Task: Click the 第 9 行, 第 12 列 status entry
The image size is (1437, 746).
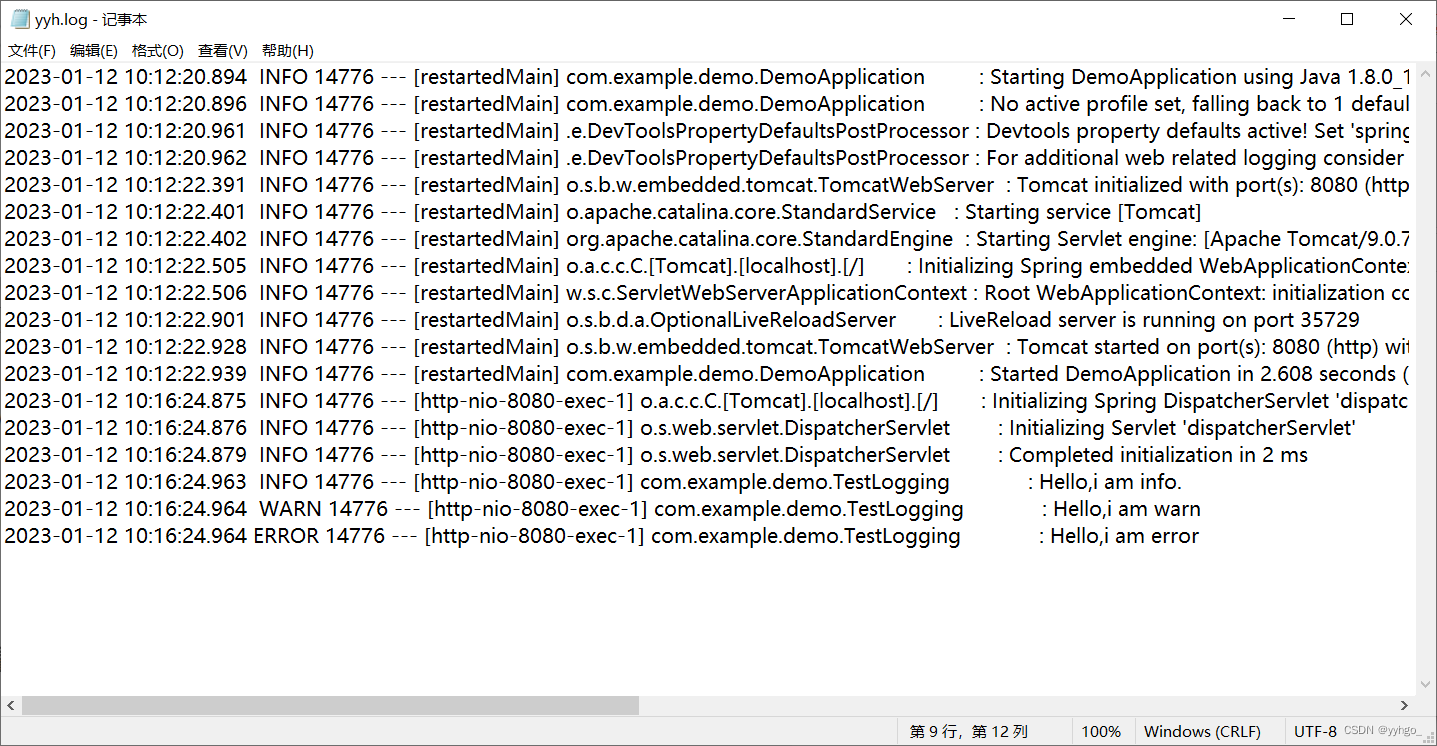Action: coord(968,731)
